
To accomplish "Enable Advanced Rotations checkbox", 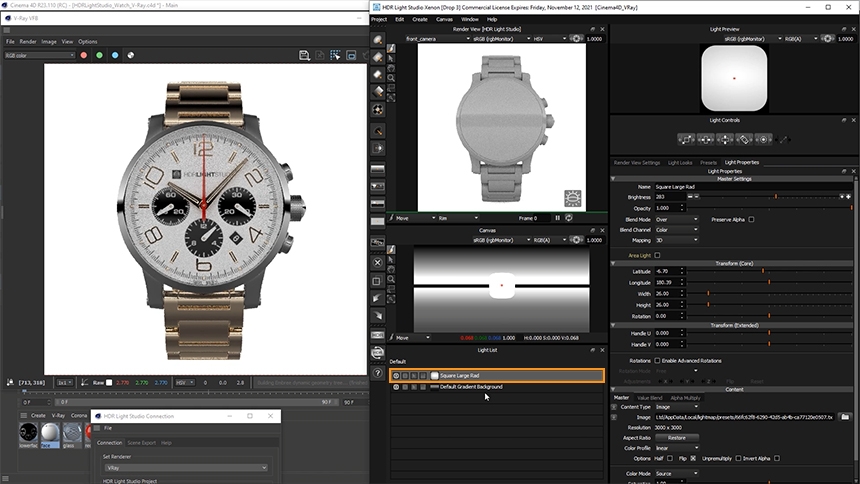I will [x=657, y=361].
